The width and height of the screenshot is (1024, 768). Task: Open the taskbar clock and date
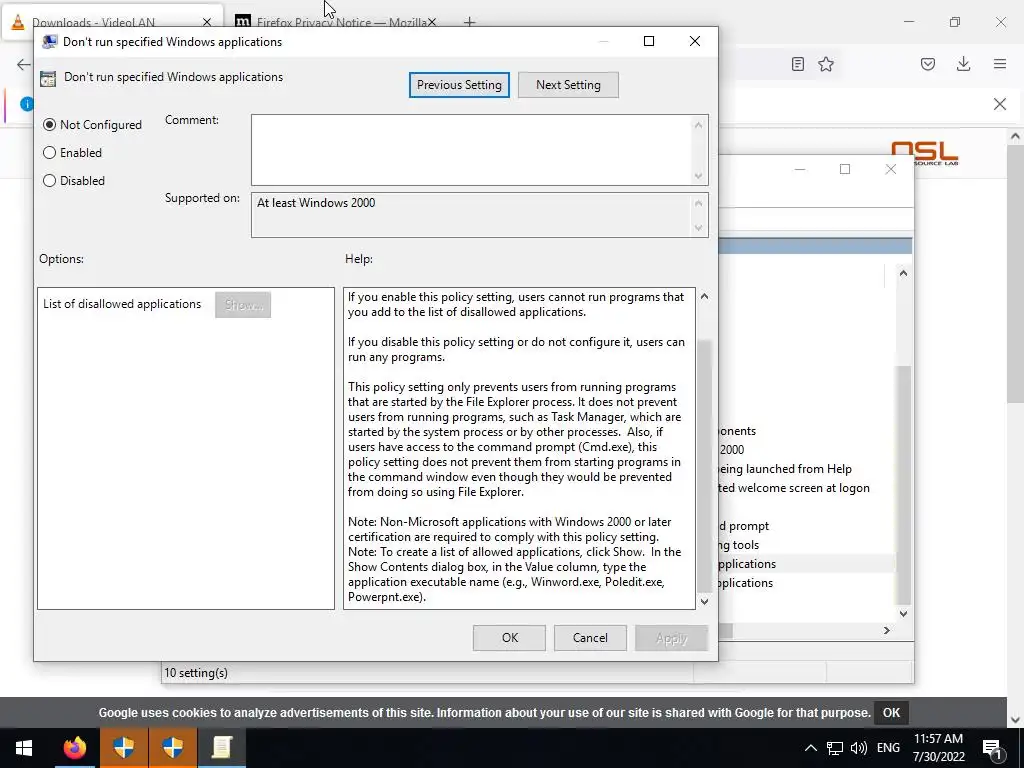point(938,748)
